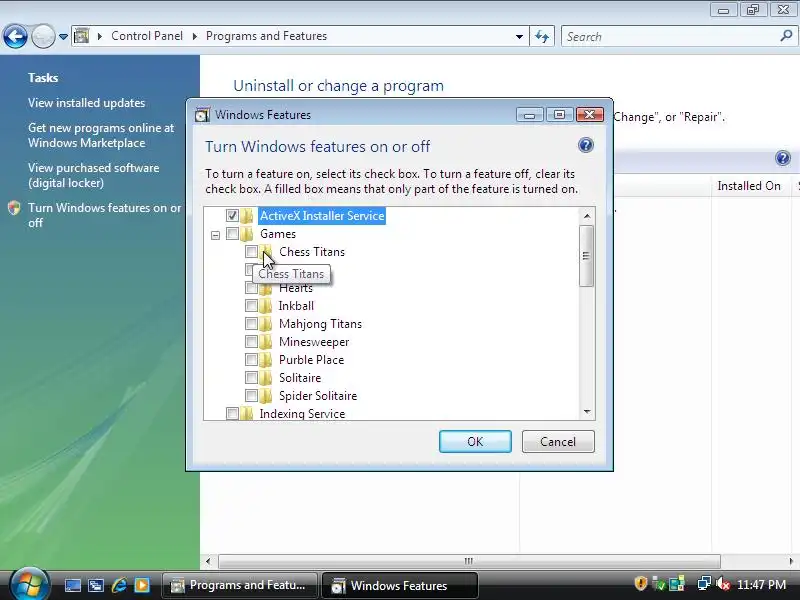Viewport: 800px width, 600px height.
Task: Click the network tray icon
Action: pos(704,584)
